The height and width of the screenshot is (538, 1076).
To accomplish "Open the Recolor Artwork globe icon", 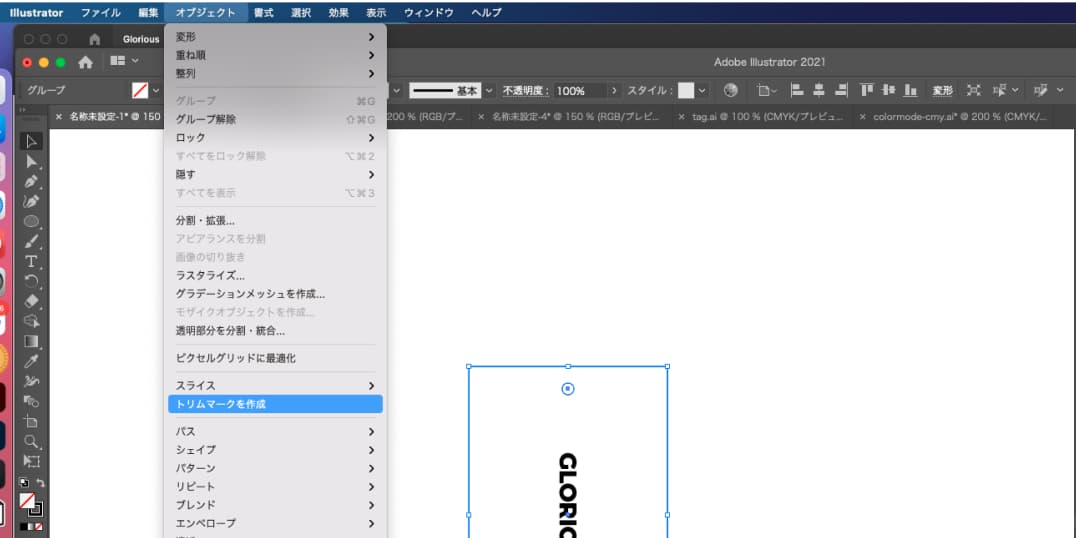I will [x=731, y=90].
